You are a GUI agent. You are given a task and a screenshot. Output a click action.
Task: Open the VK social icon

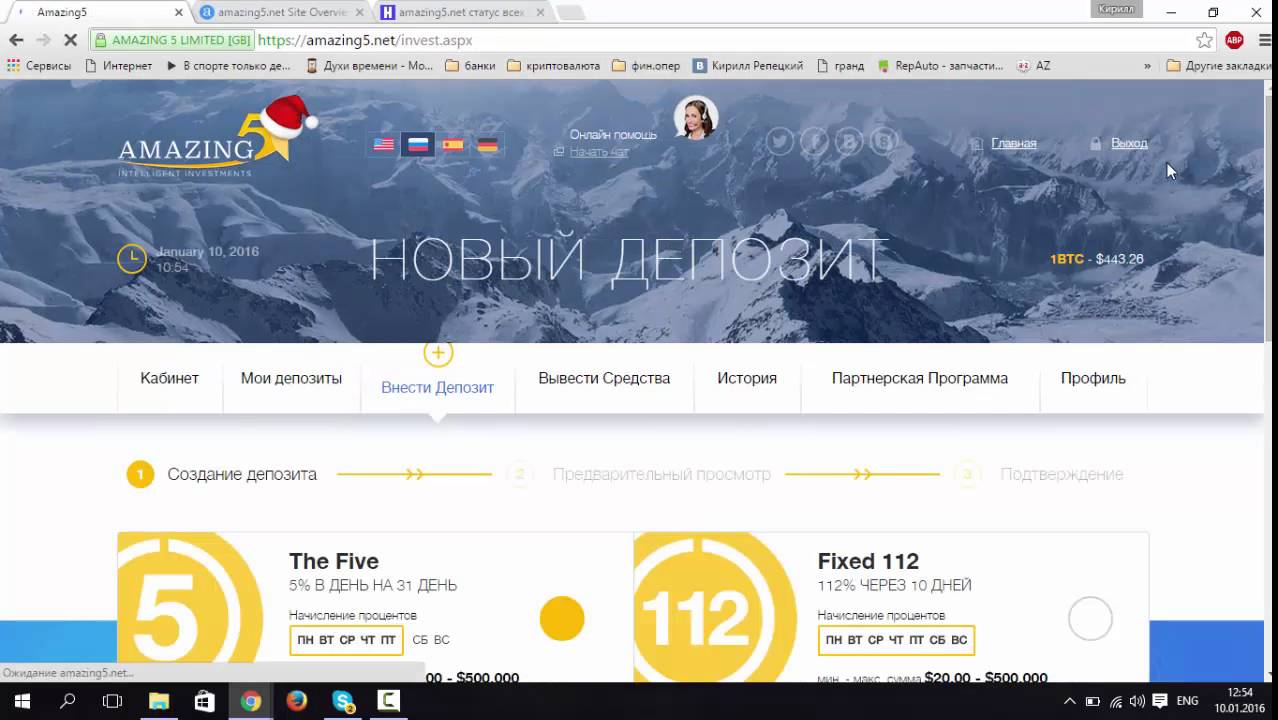pyautogui.click(x=849, y=142)
